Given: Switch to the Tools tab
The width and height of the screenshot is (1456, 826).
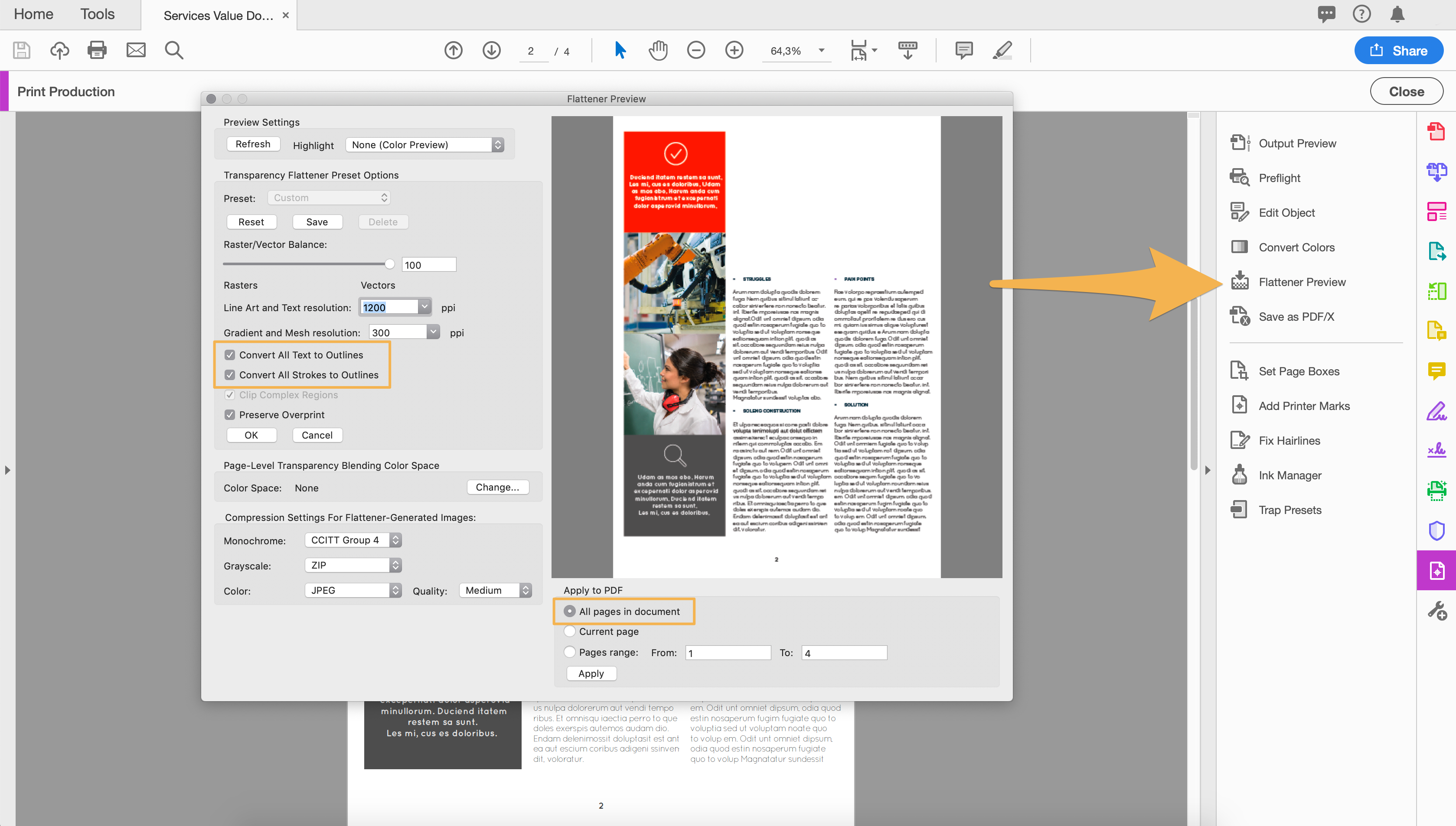Looking at the screenshot, I should click(x=97, y=14).
